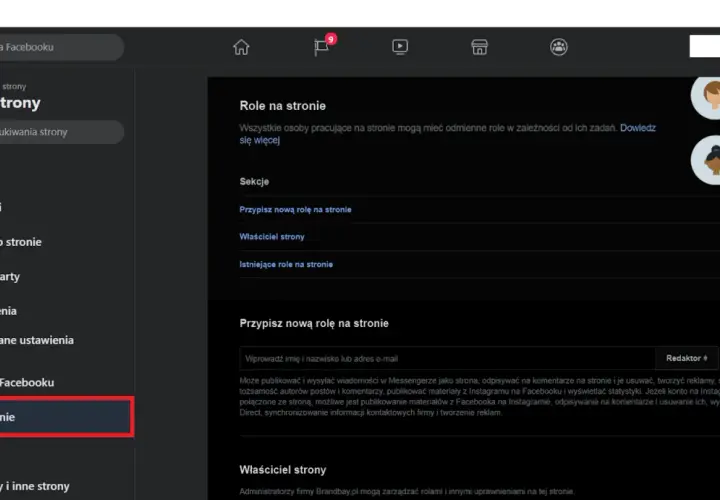Select sidebar item ending in 'arty'
The width and height of the screenshot is (720, 500).
click(10, 277)
